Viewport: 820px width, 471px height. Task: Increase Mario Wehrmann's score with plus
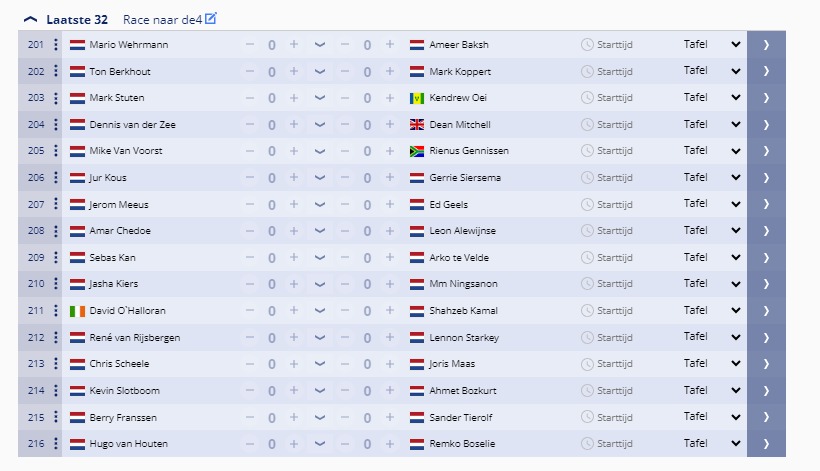tap(294, 44)
